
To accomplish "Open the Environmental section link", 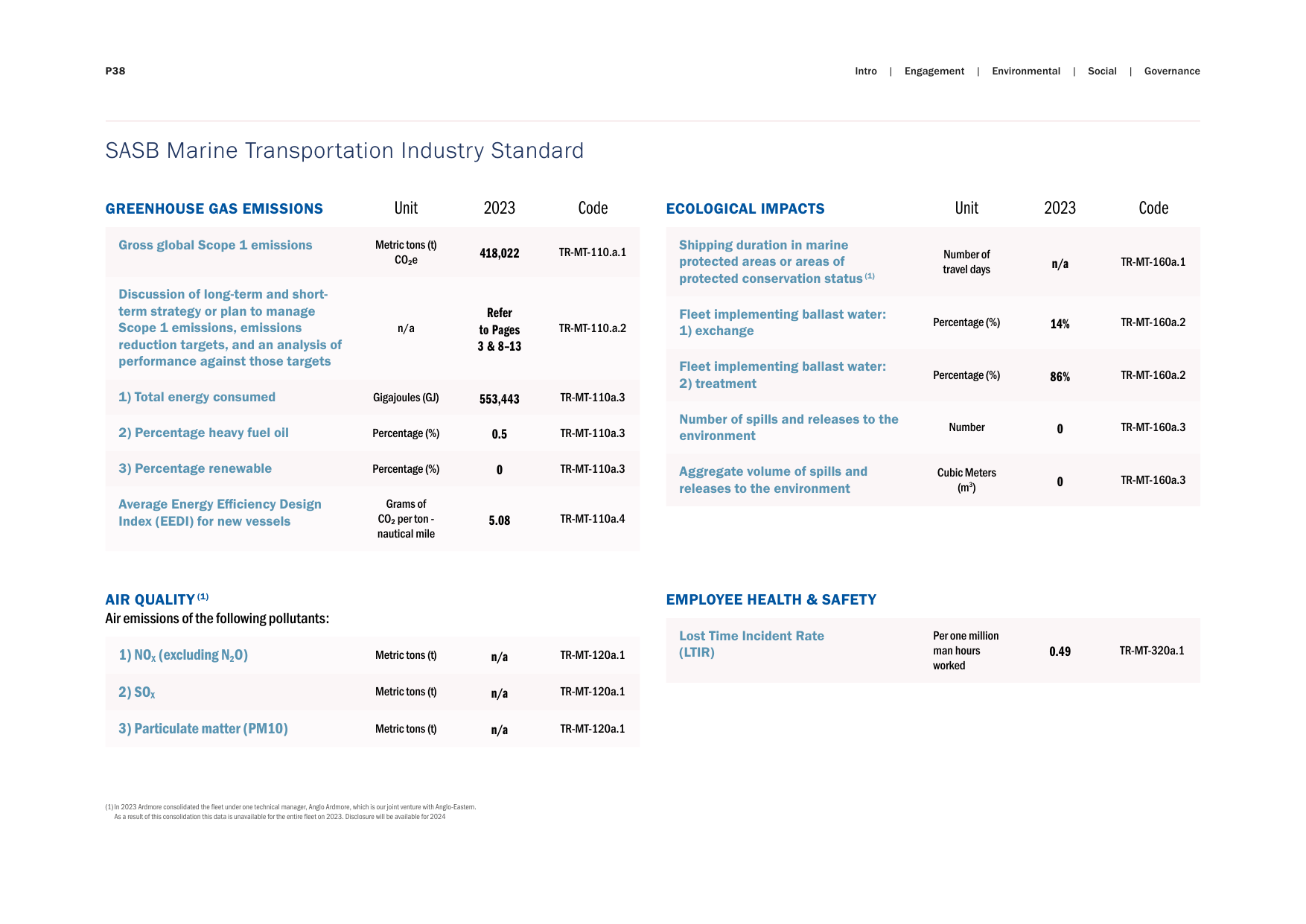I will click(x=1025, y=71).
